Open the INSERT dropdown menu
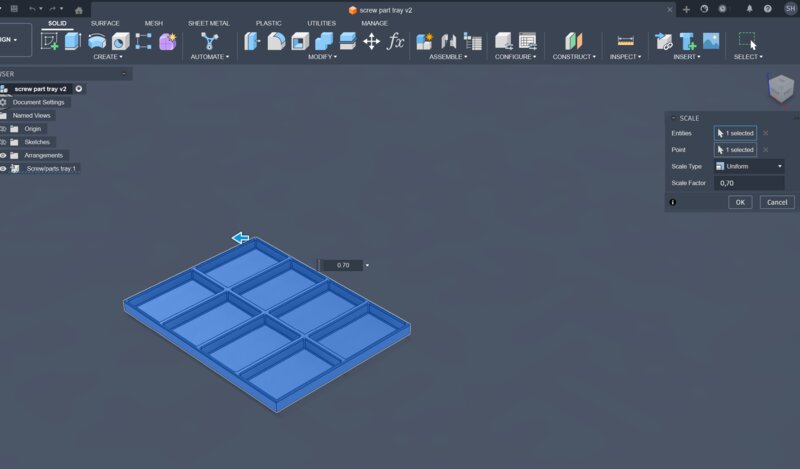Image resolution: width=800 pixels, height=469 pixels. click(x=687, y=57)
